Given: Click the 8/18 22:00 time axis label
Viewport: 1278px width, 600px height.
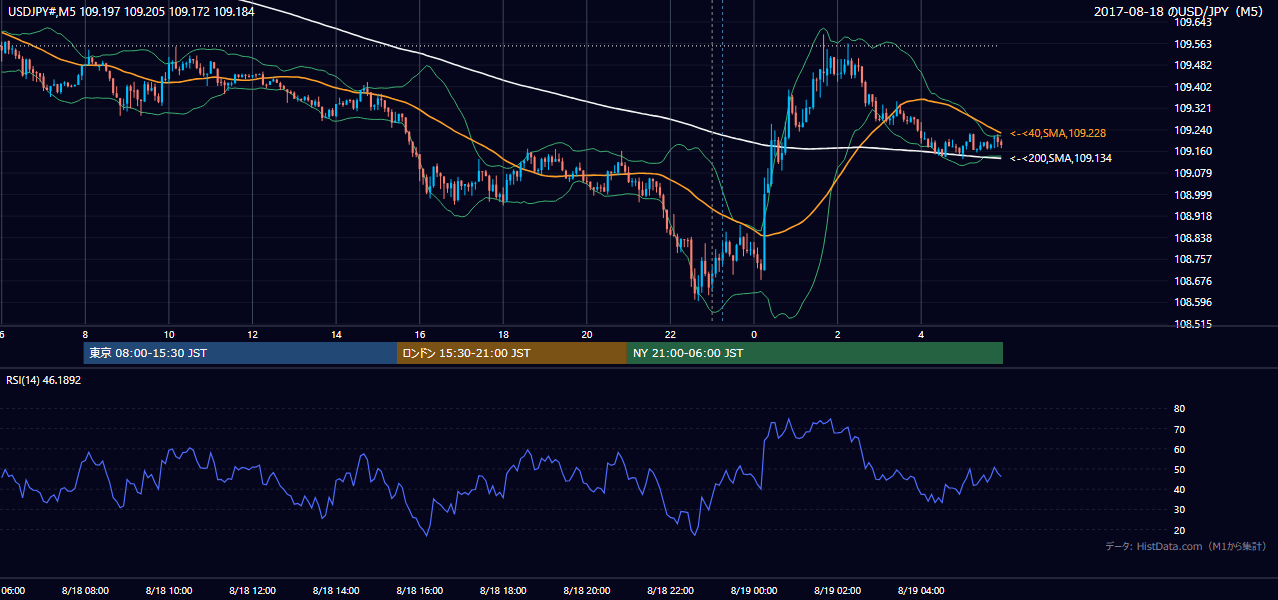Looking at the screenshot, I should pyautogui.click(x=670, y=590).
